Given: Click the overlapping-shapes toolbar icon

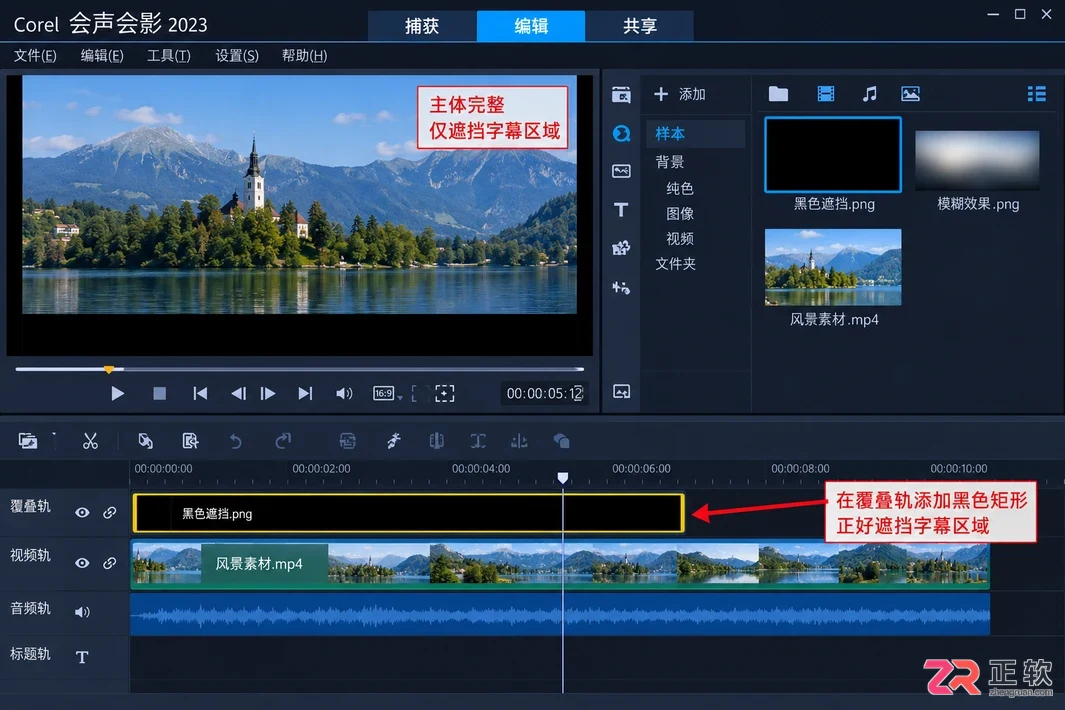Looking at the screenshot, I should coord(561,441).
